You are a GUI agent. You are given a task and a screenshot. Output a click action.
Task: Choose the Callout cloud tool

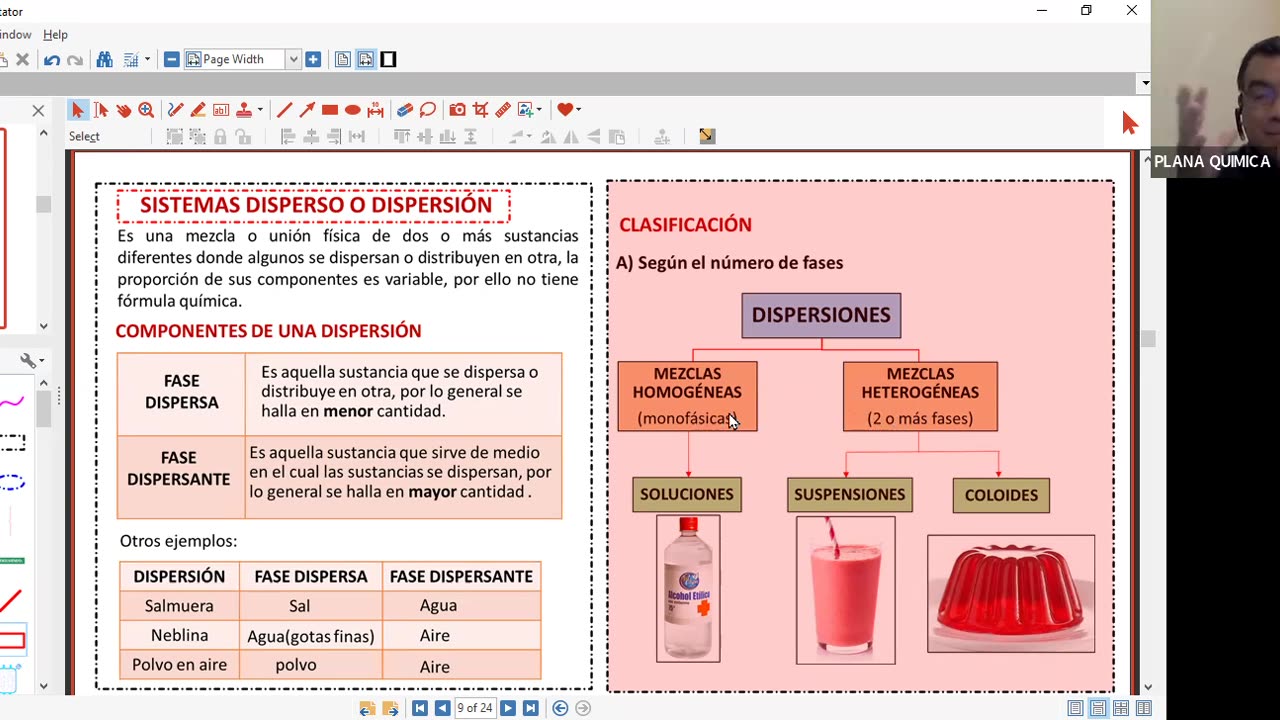(428, 110)
